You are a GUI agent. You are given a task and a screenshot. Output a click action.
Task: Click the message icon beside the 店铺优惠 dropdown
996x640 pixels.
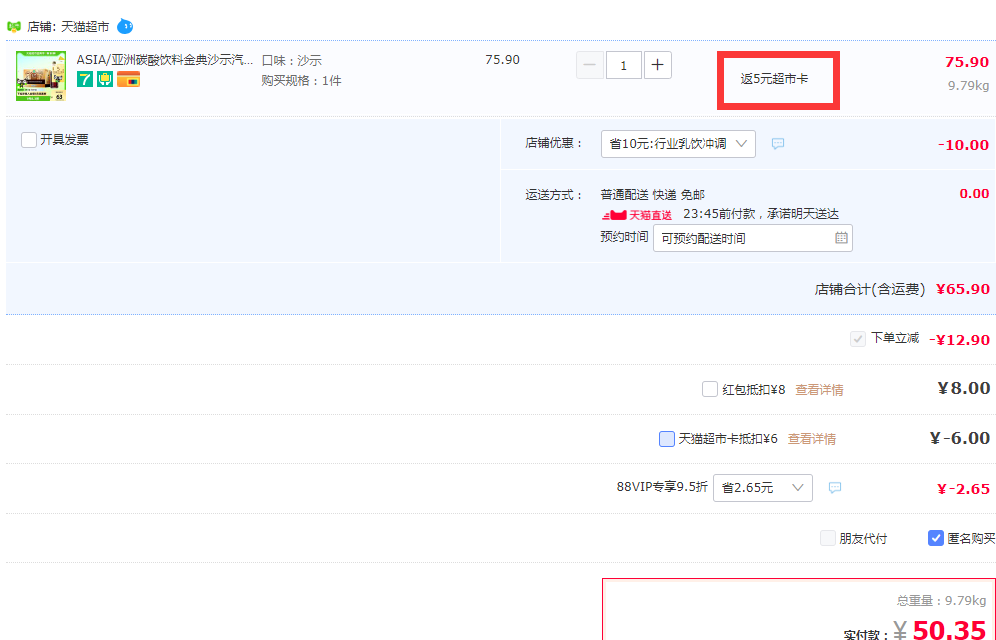tap(777, 143)
